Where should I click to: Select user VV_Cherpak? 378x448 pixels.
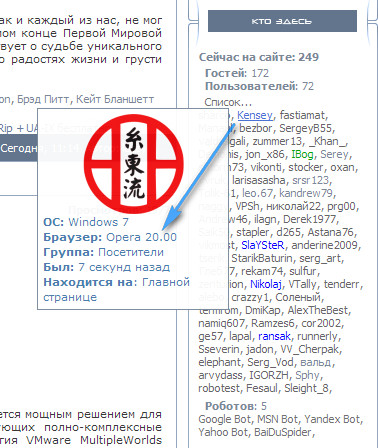pos(309,349)
